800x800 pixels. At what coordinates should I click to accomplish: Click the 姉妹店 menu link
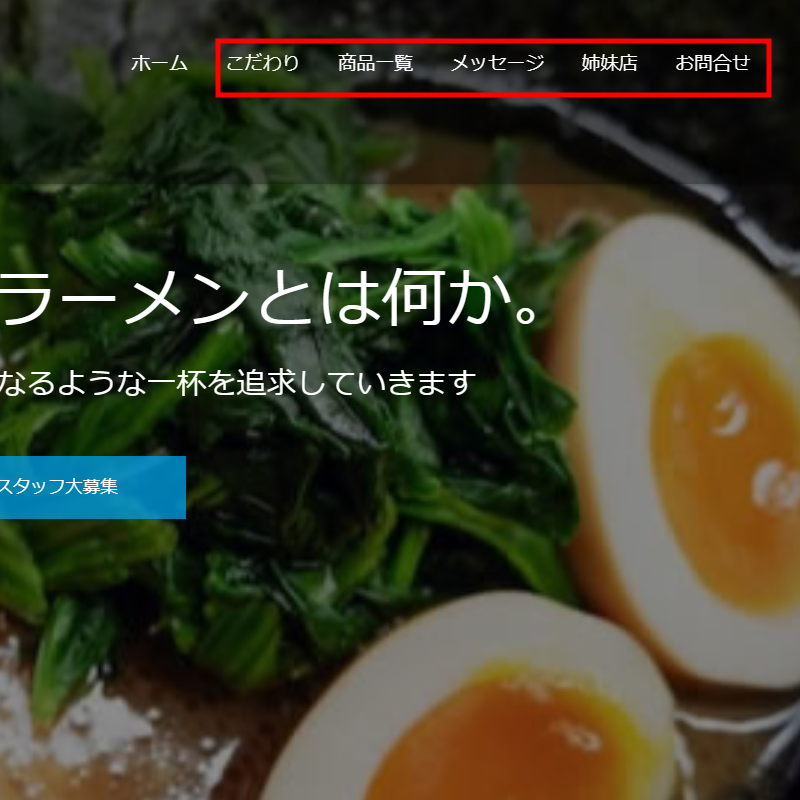[609, 63]
